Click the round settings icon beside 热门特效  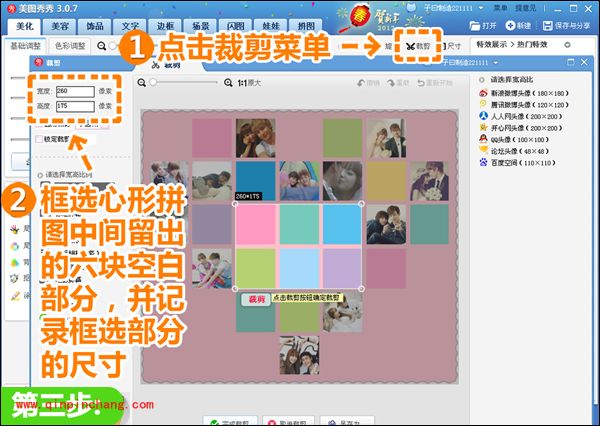tap(567, 45)
